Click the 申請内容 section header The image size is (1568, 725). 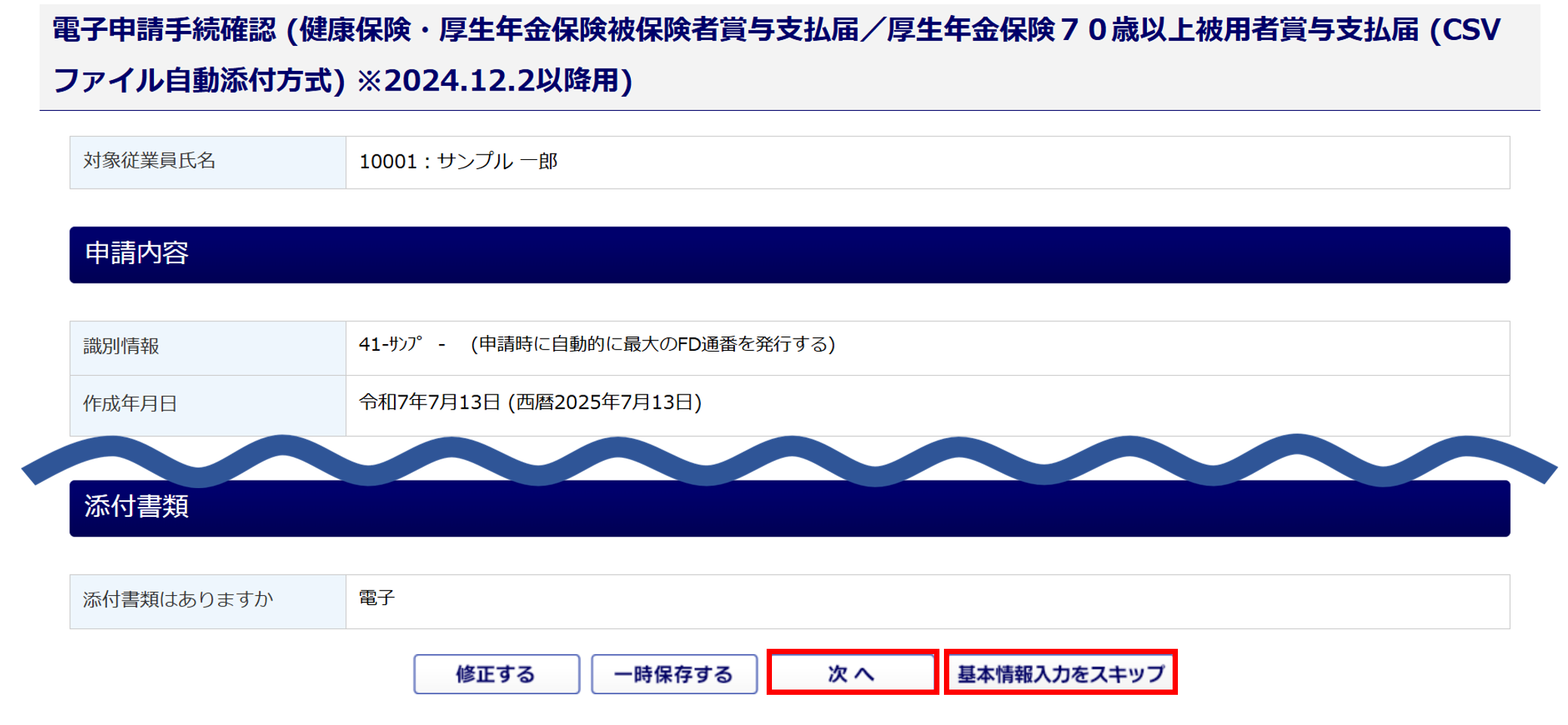[789, 255]
